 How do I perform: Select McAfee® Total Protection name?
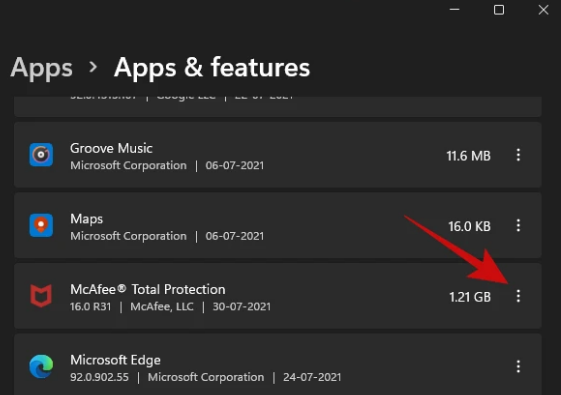148,289
